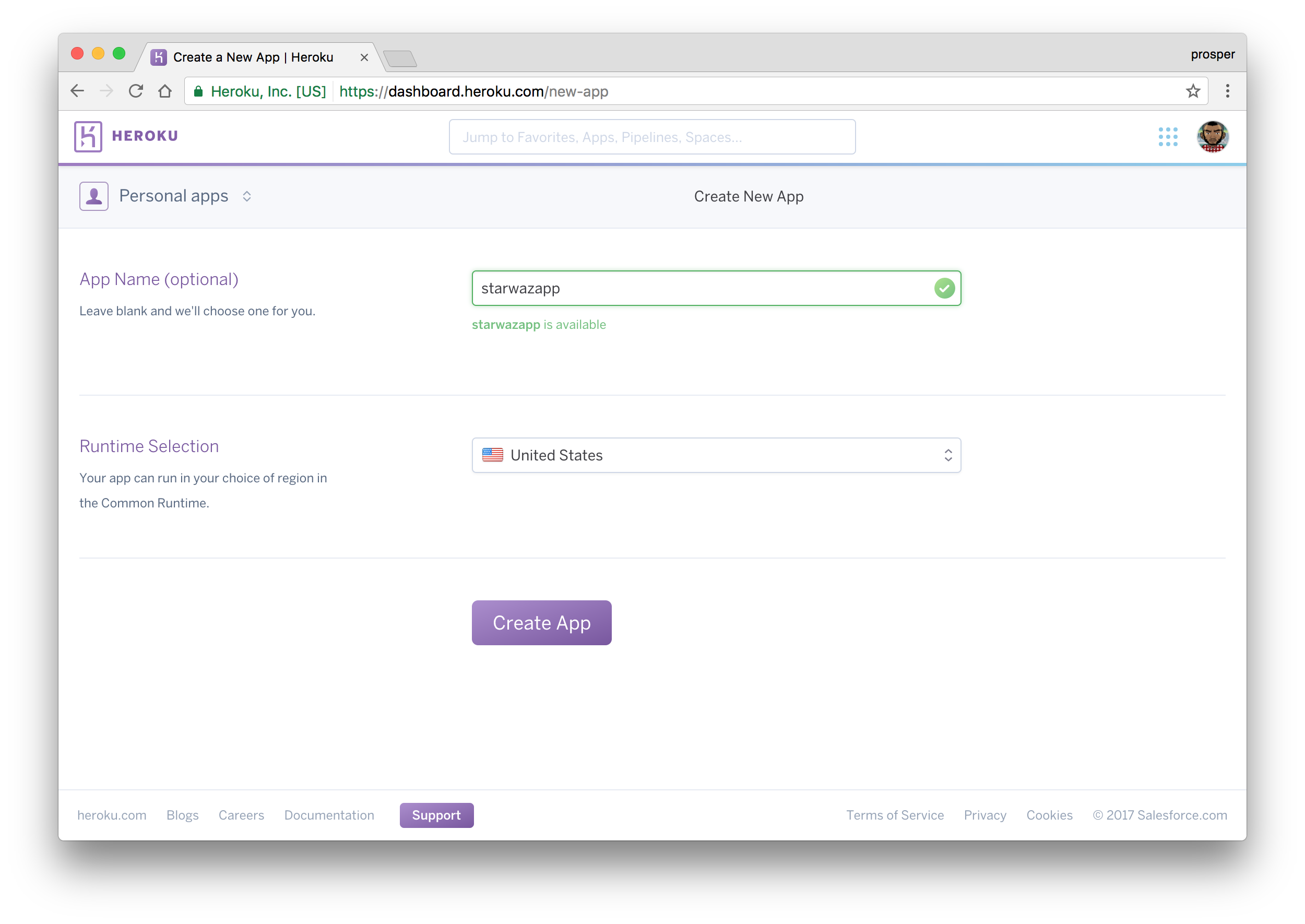Expand the Personal apps switcher chevron
1305x924 pixels.
click(x=247, y=196)
